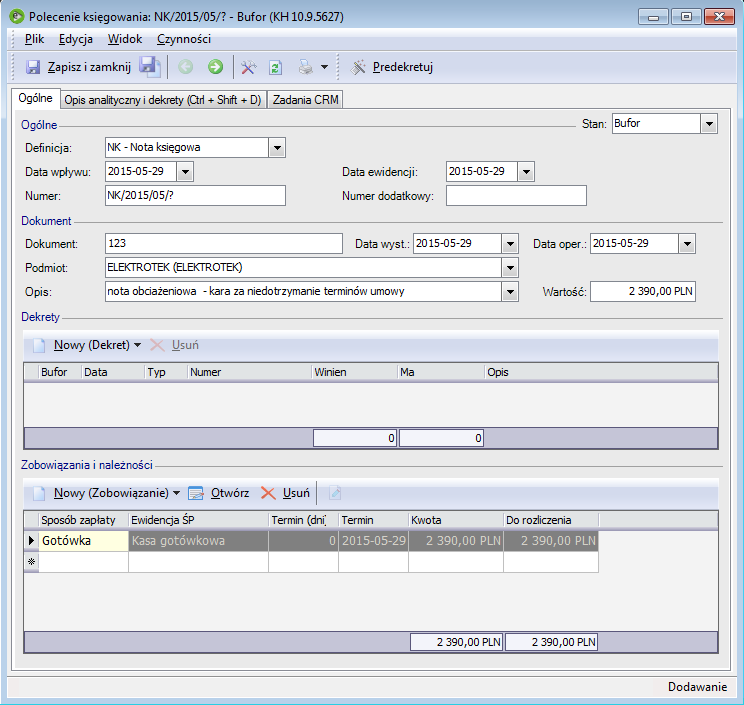The width and height of the screenshot is (744, 705).
Task: Click the new document icon beside Nowy (Zobowiązanie)
Action: click(x=39, y=493)
